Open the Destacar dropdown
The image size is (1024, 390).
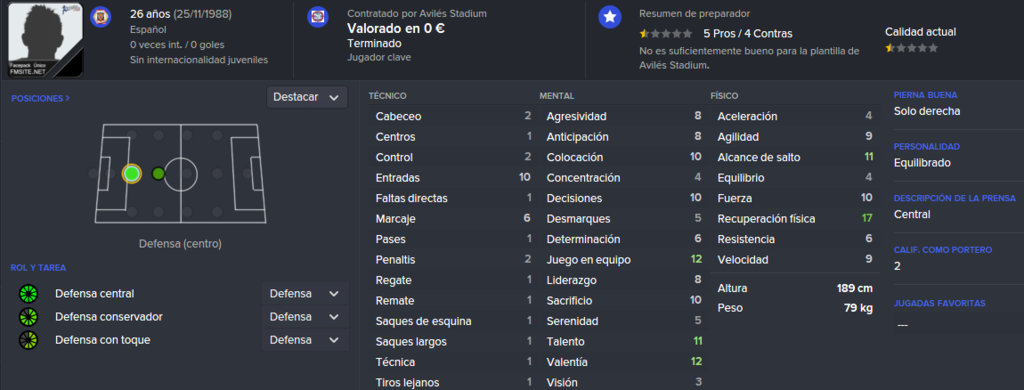click(x=306, y=97)
